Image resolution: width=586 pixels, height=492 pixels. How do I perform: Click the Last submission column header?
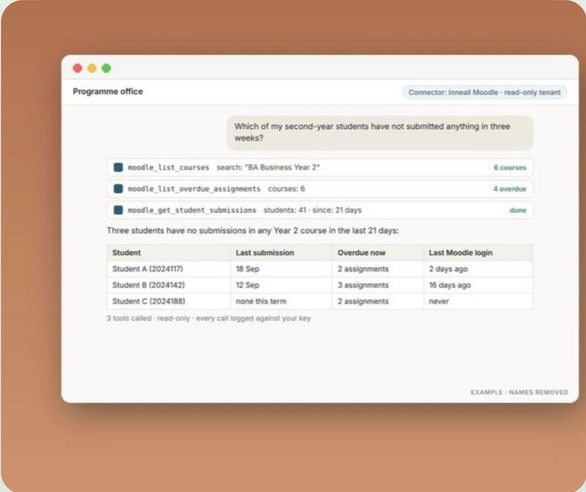pos(281,253)
